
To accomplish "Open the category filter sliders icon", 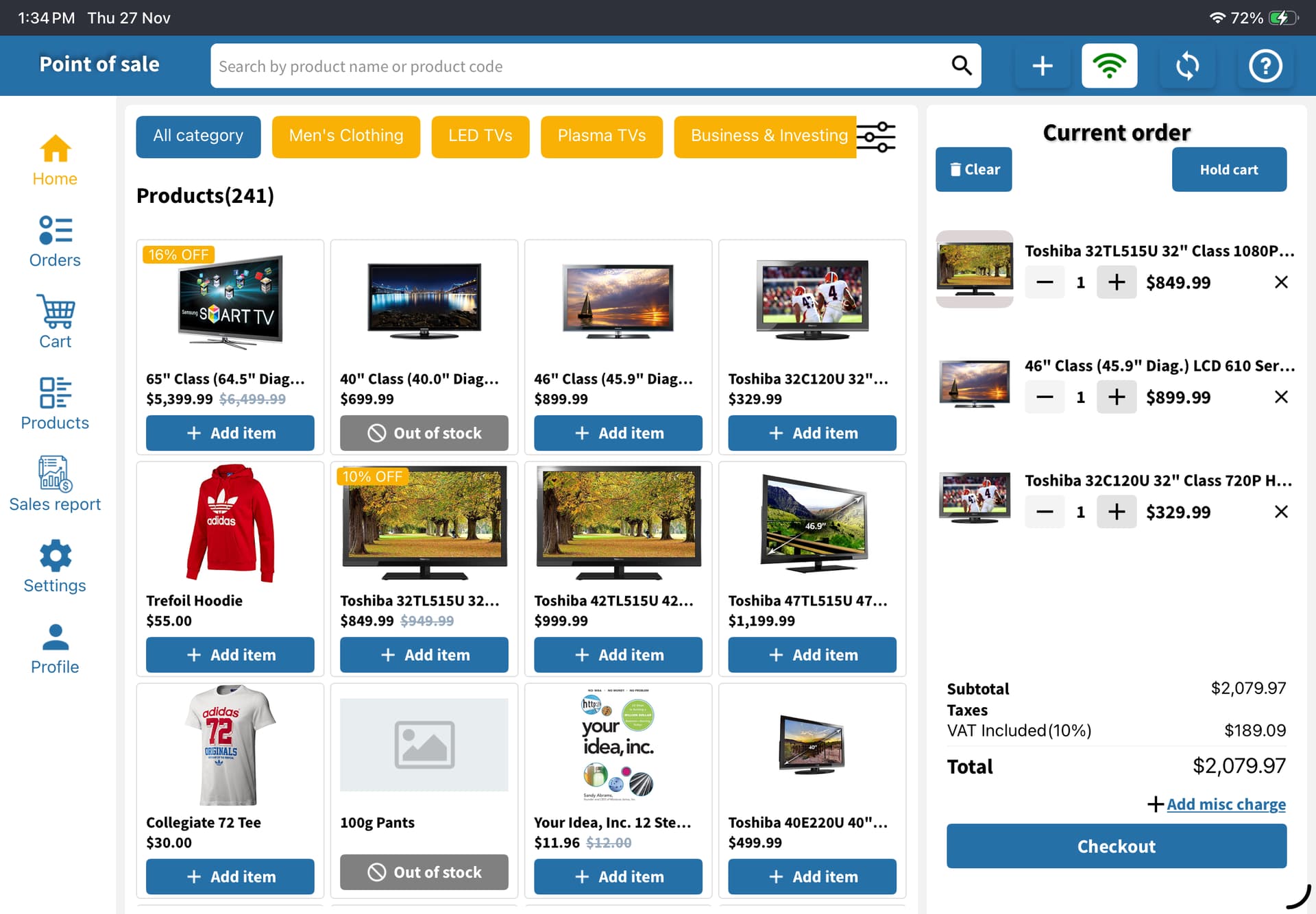I will coord(876,137).
